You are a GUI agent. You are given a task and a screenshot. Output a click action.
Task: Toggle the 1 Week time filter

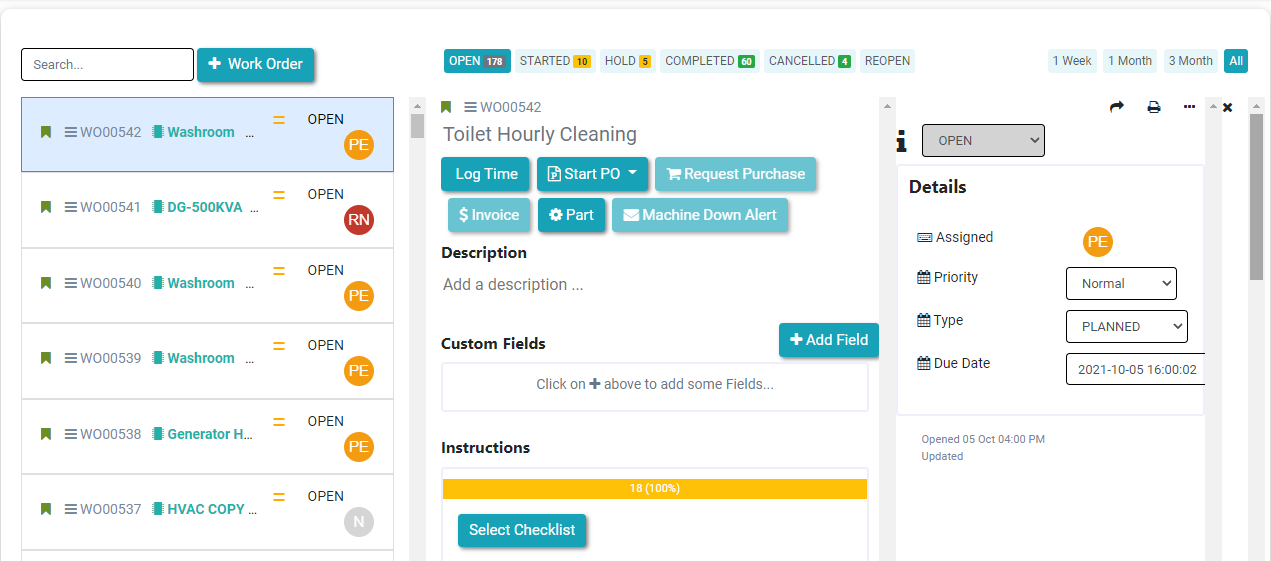pos(1072,61)
